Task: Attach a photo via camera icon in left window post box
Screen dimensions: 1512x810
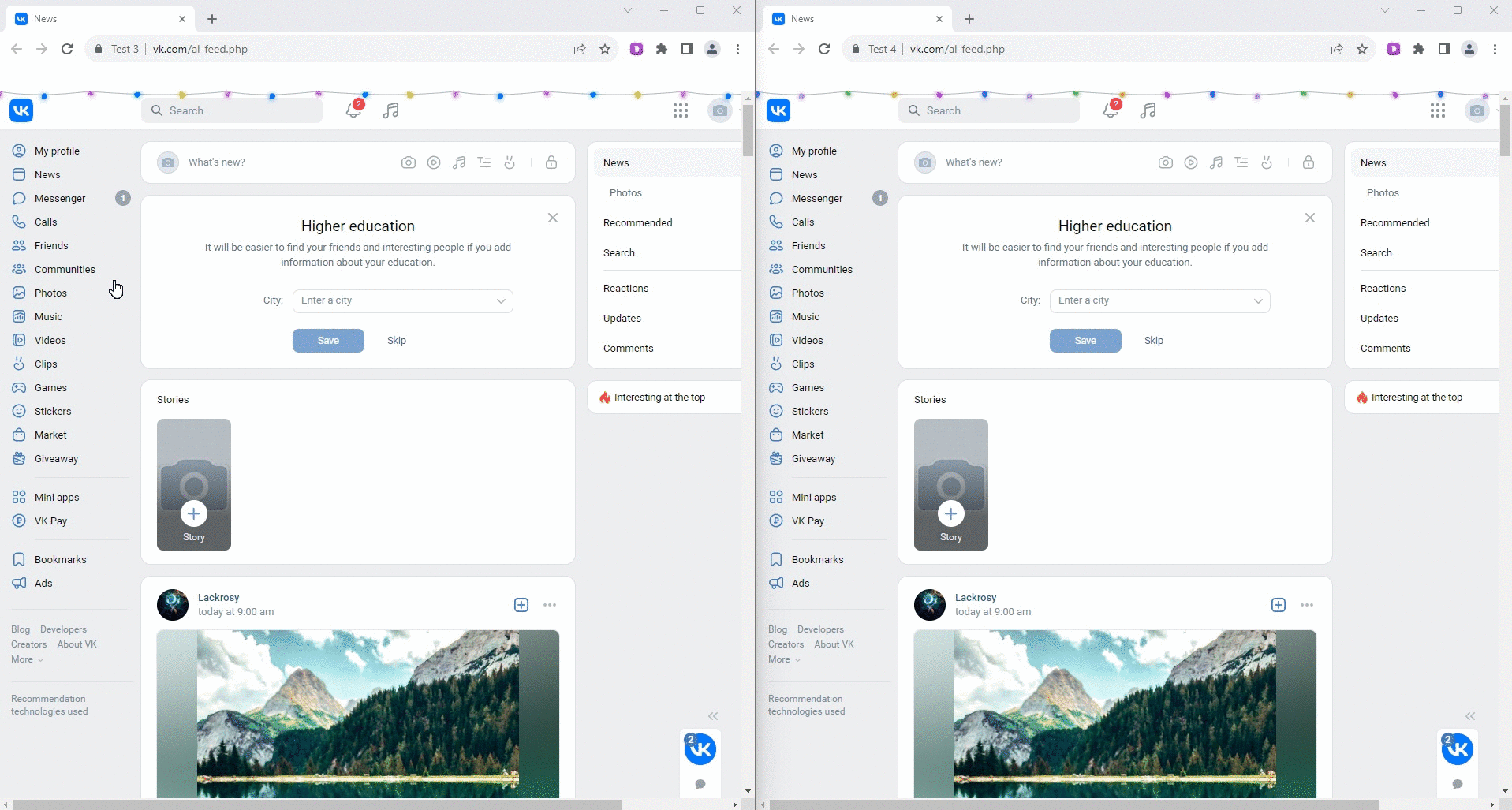Action: [x=408, y=162]
